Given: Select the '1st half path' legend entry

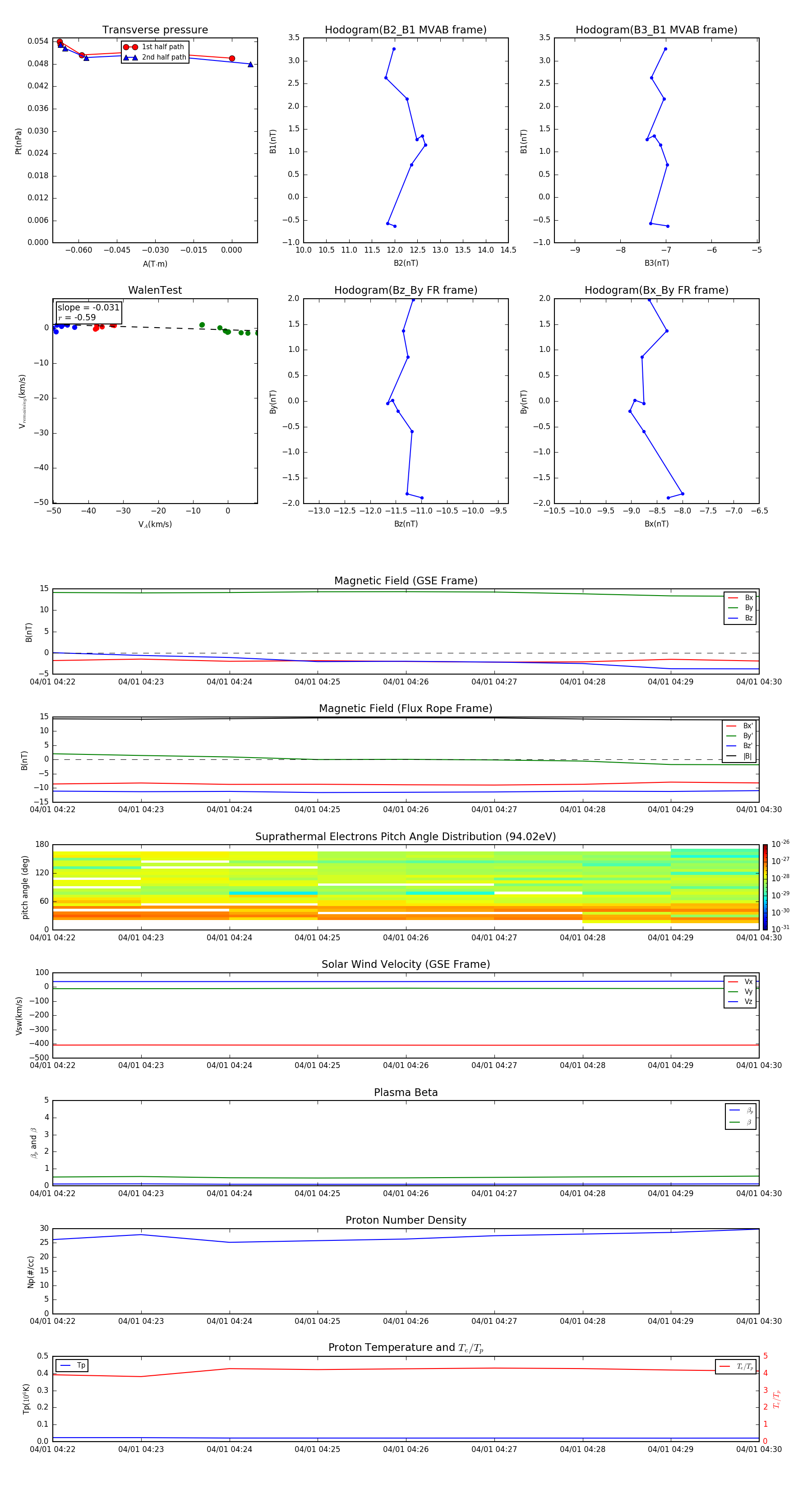Looking at the screenshot, I should click(155, 47).
